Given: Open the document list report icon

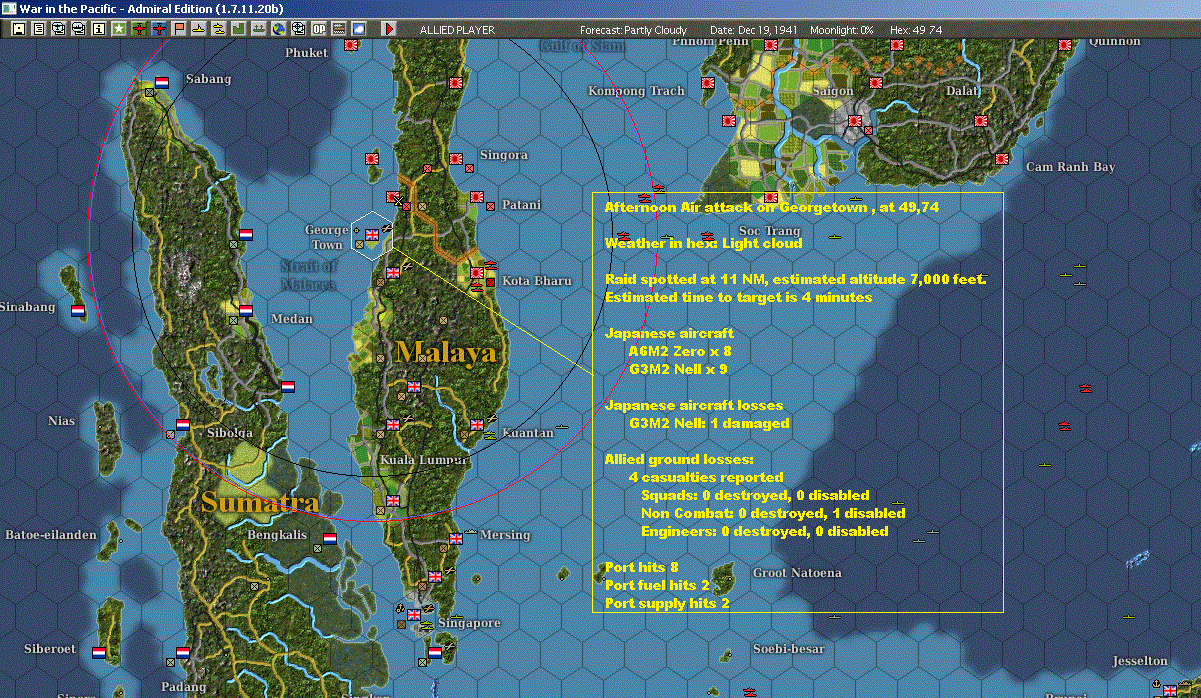Looking at the screenshot, I should click(x=39, y=29).
